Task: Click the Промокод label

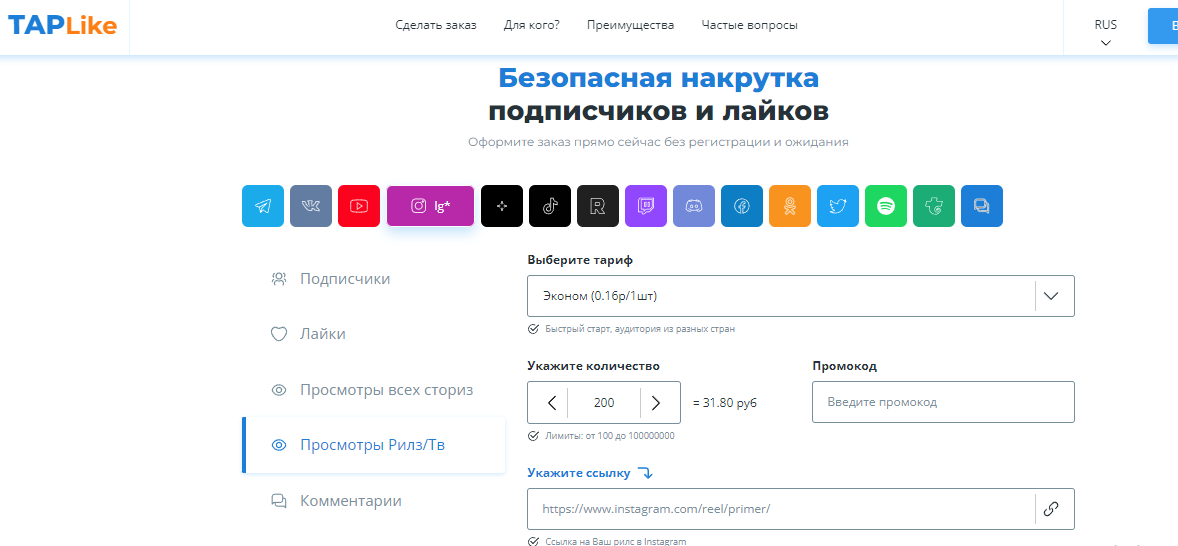Action: [844, 367]
